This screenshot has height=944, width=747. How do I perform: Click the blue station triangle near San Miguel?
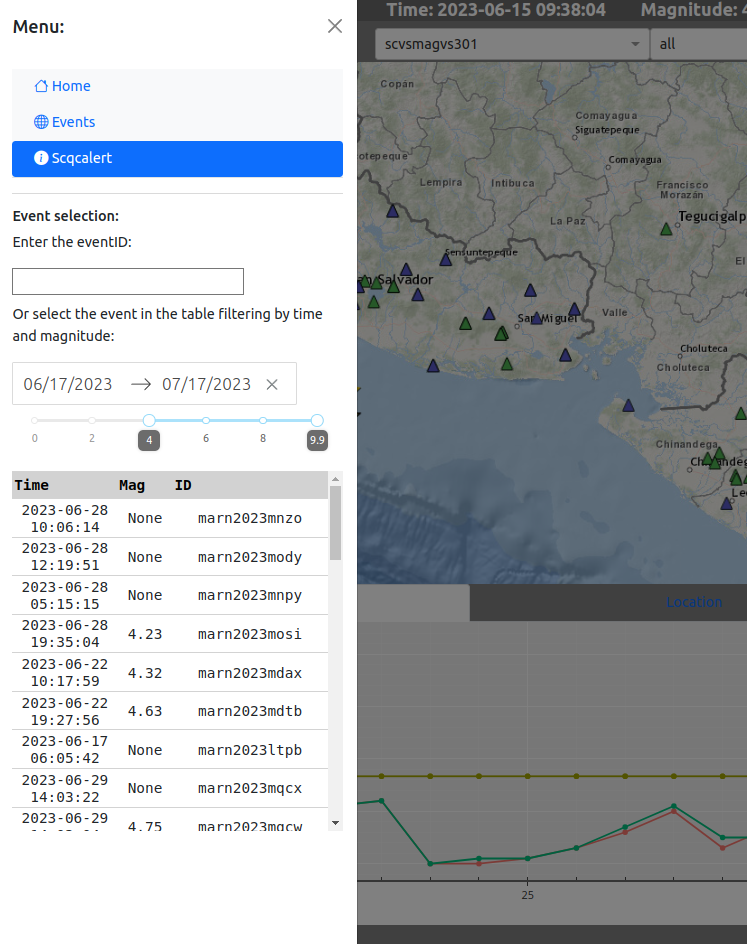537,318
